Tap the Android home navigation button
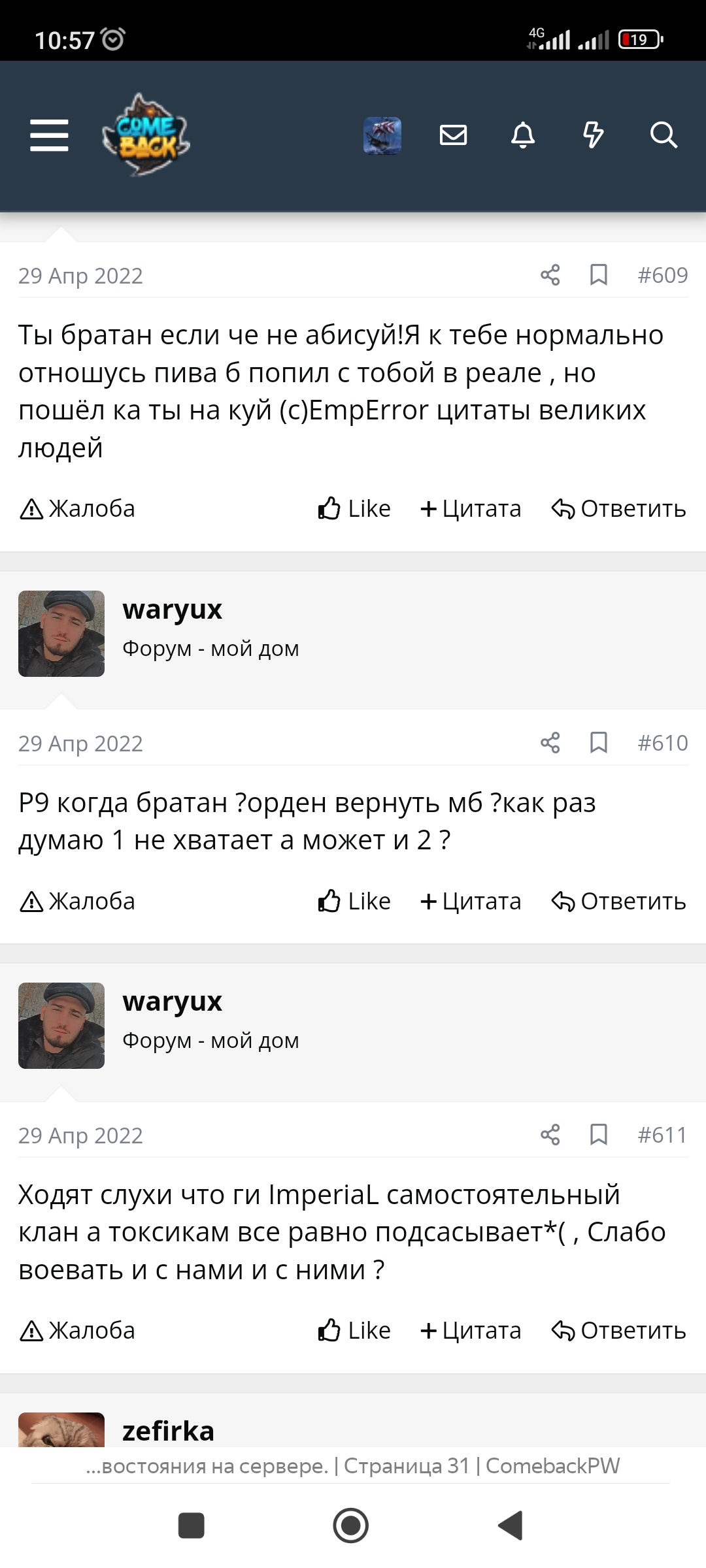This screenshot has height=1568, width=706. 351,1526
